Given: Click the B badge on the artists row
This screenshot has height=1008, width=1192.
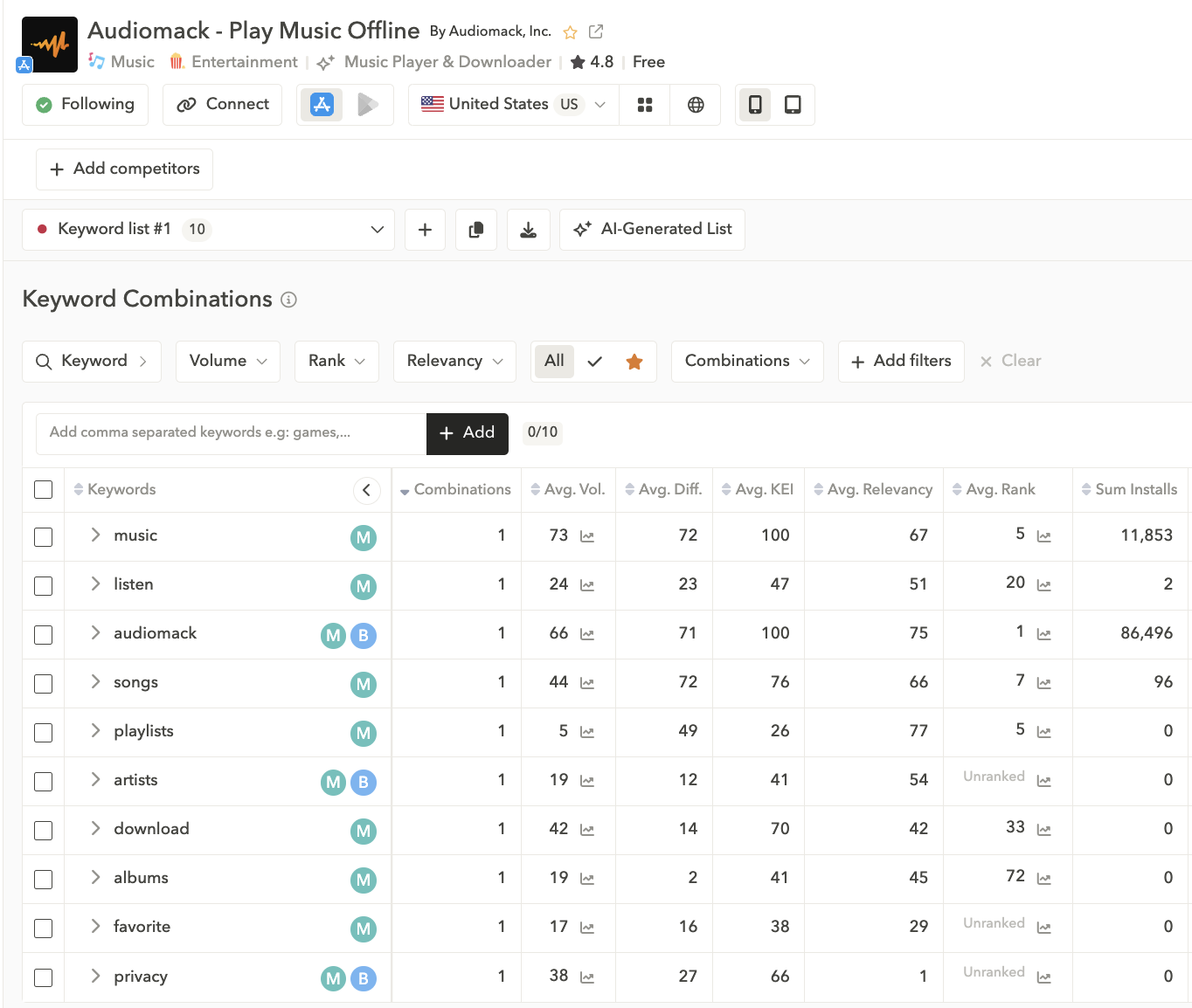Looking at the screenshot, I should 364,783.
